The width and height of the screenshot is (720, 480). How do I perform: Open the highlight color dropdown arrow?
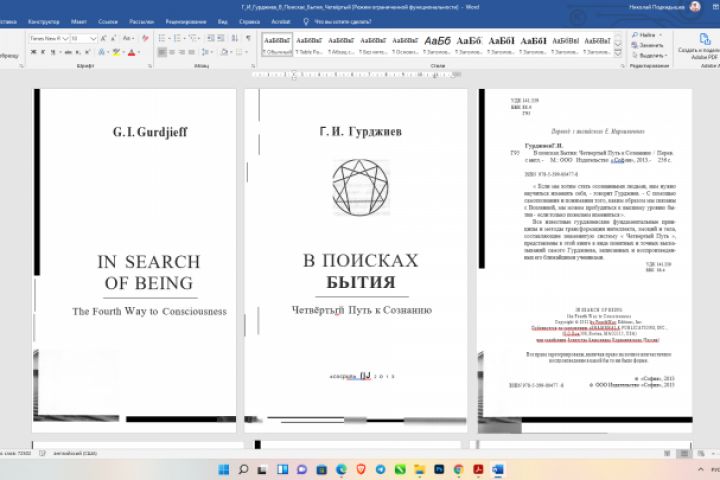(124, 52)
